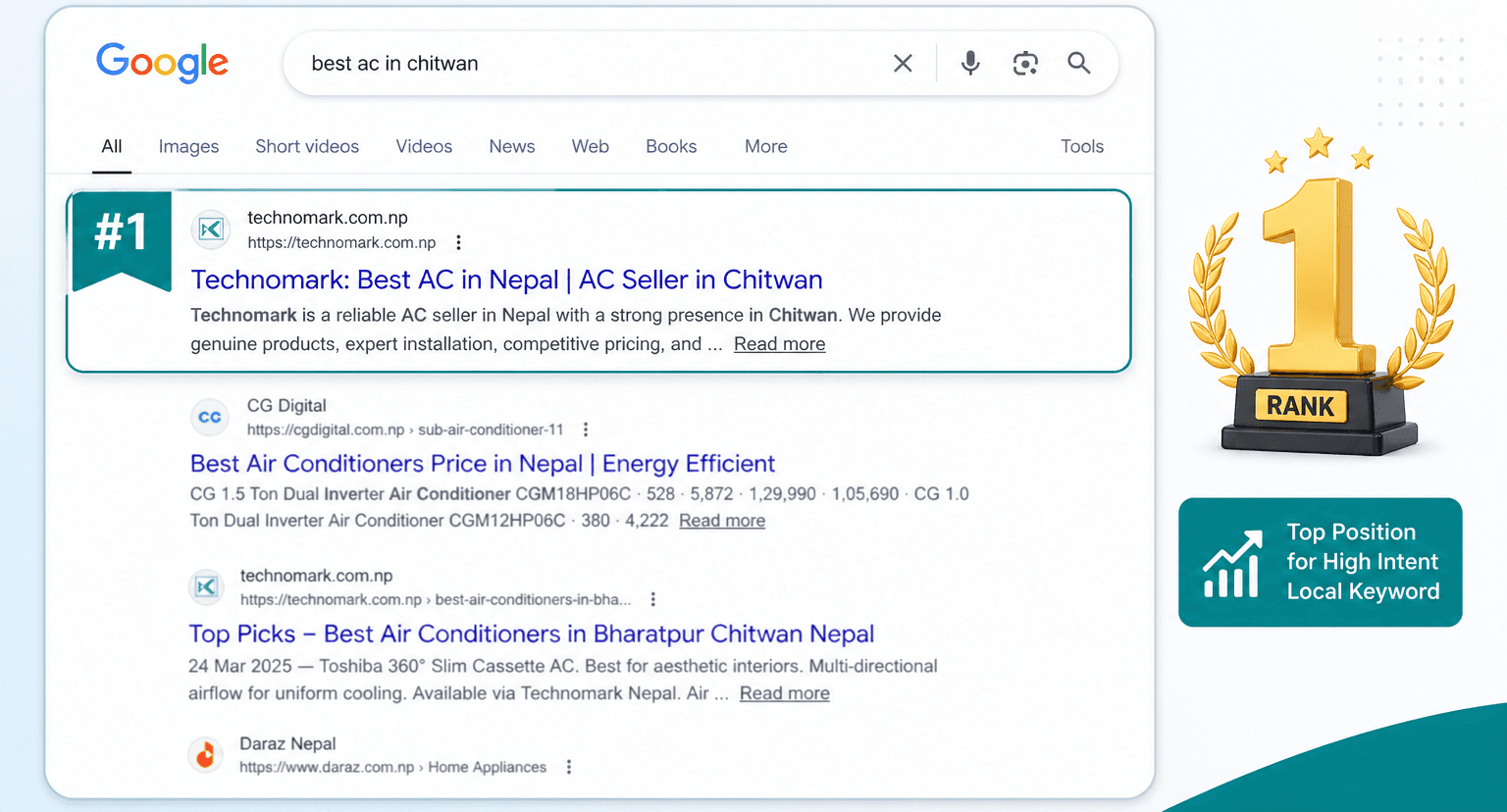Open 'Technomark: Best AC in Nepal' result link
The width and height of the screenshot is (1507, 812).
tap(507, 279)
